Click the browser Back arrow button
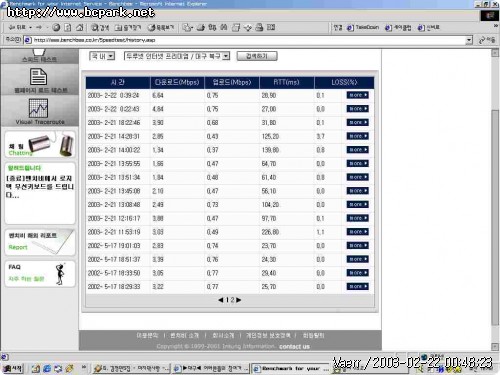The height and width of the screenshot is (375, 500). 17,27
